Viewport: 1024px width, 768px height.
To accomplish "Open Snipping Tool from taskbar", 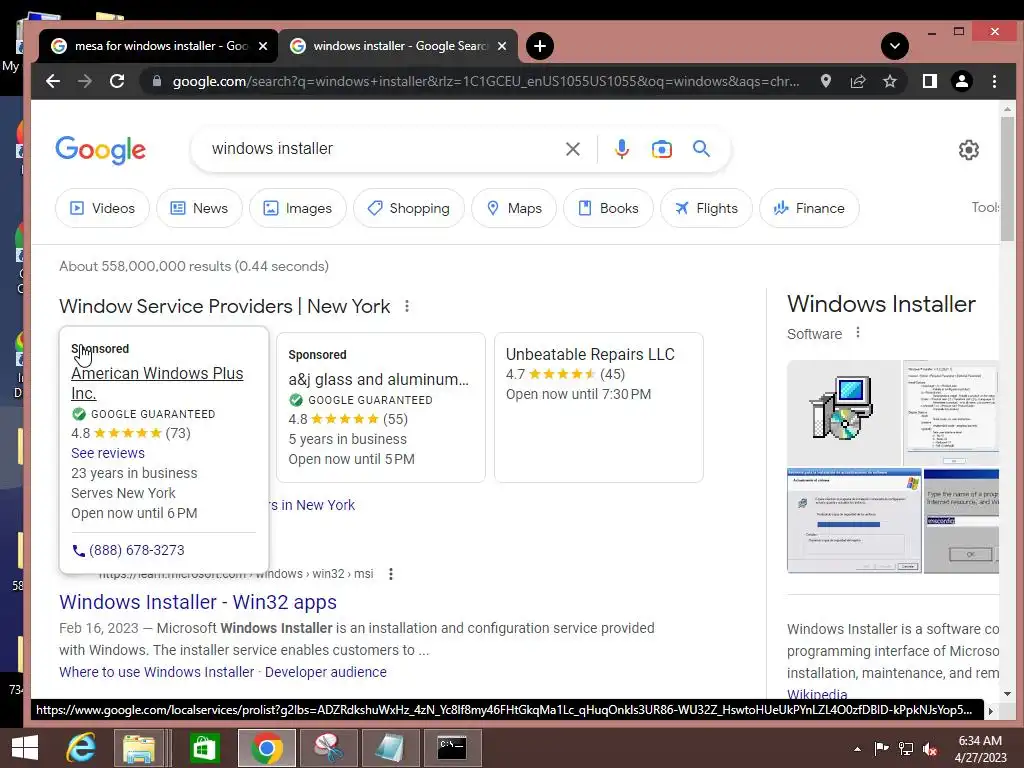I will tap(328, 748).
